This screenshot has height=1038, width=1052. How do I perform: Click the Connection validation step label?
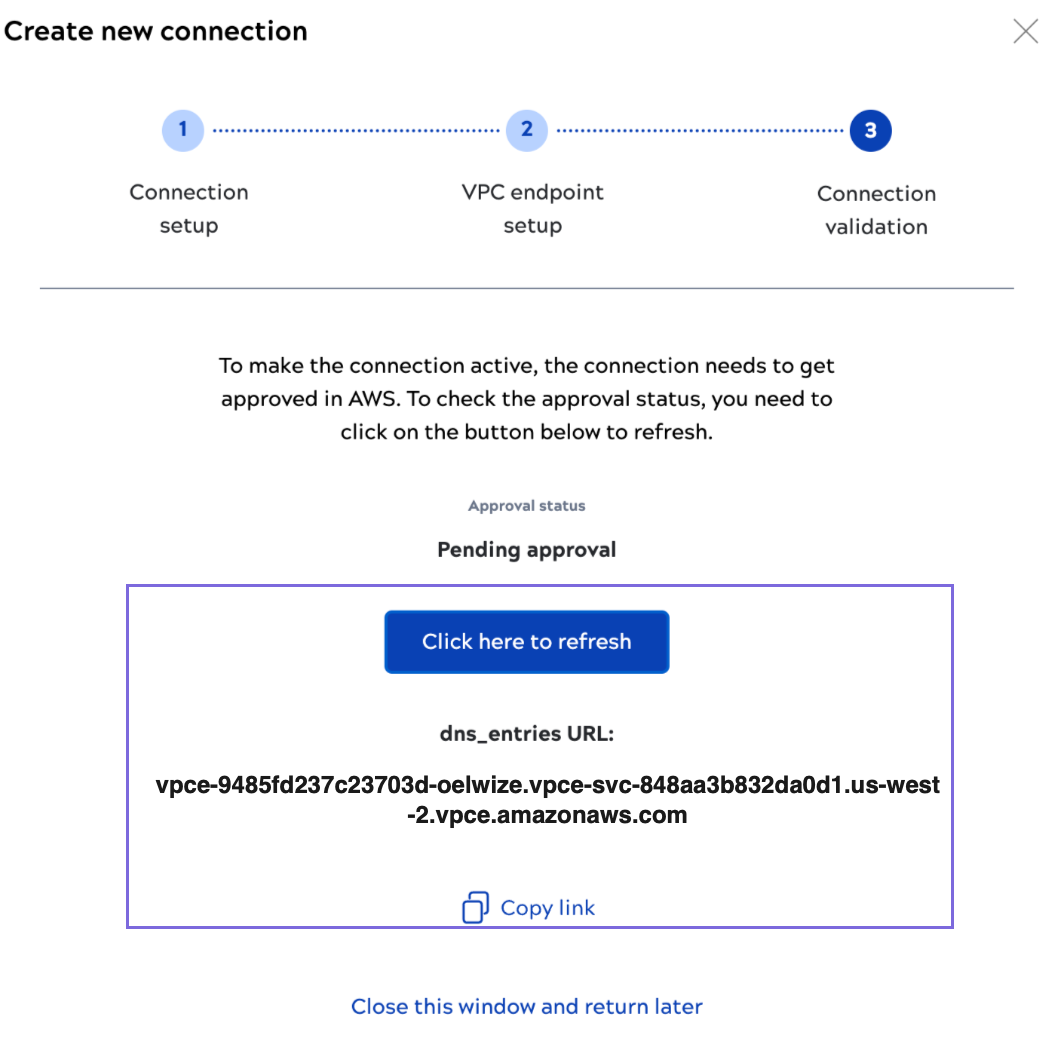click(876, 210)
